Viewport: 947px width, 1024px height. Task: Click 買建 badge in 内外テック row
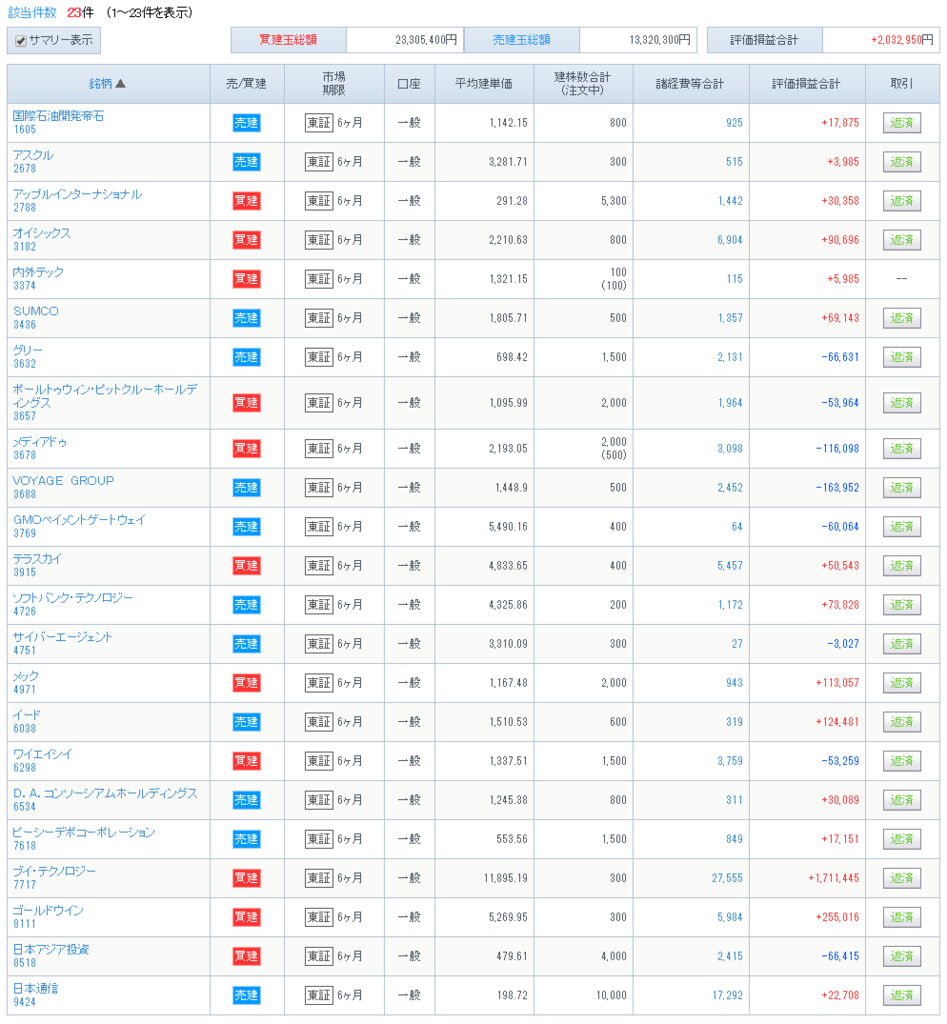click(246, 279)
